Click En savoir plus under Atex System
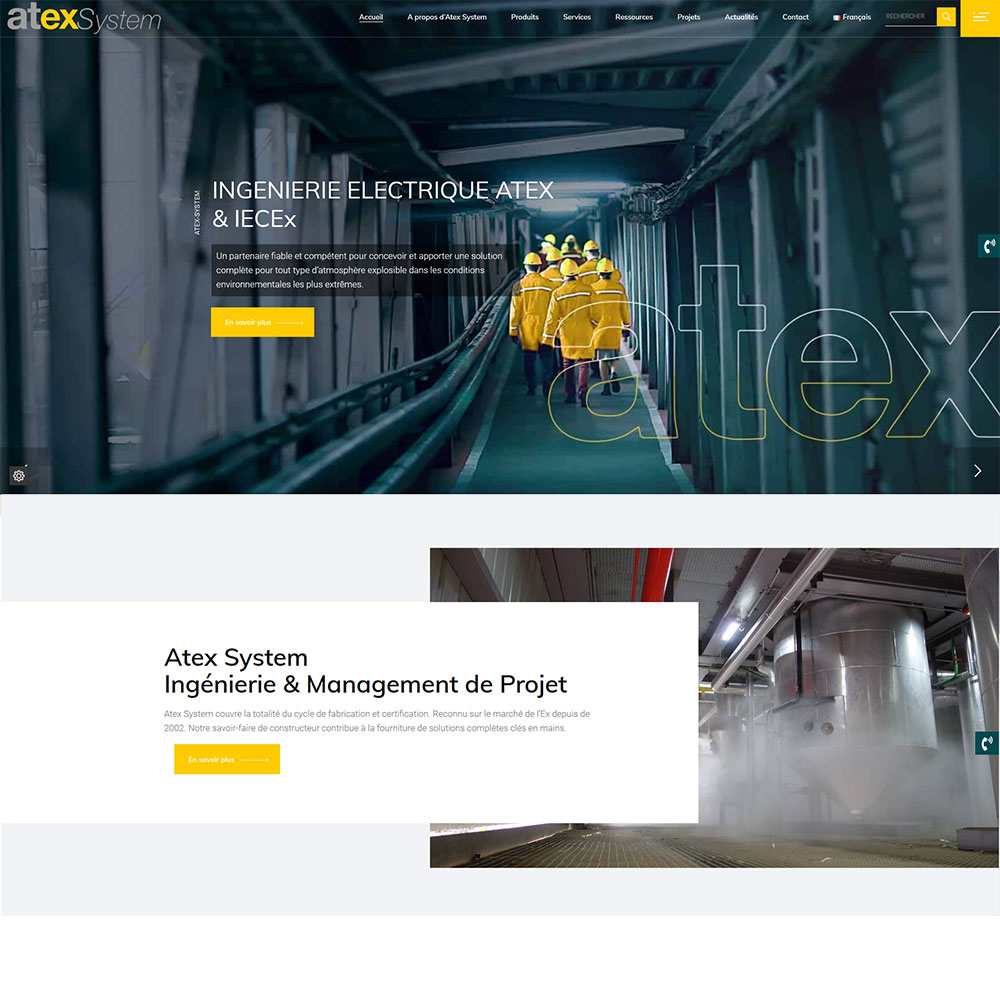Viewport: 1000px width, 1000px height. click(226, 759)
